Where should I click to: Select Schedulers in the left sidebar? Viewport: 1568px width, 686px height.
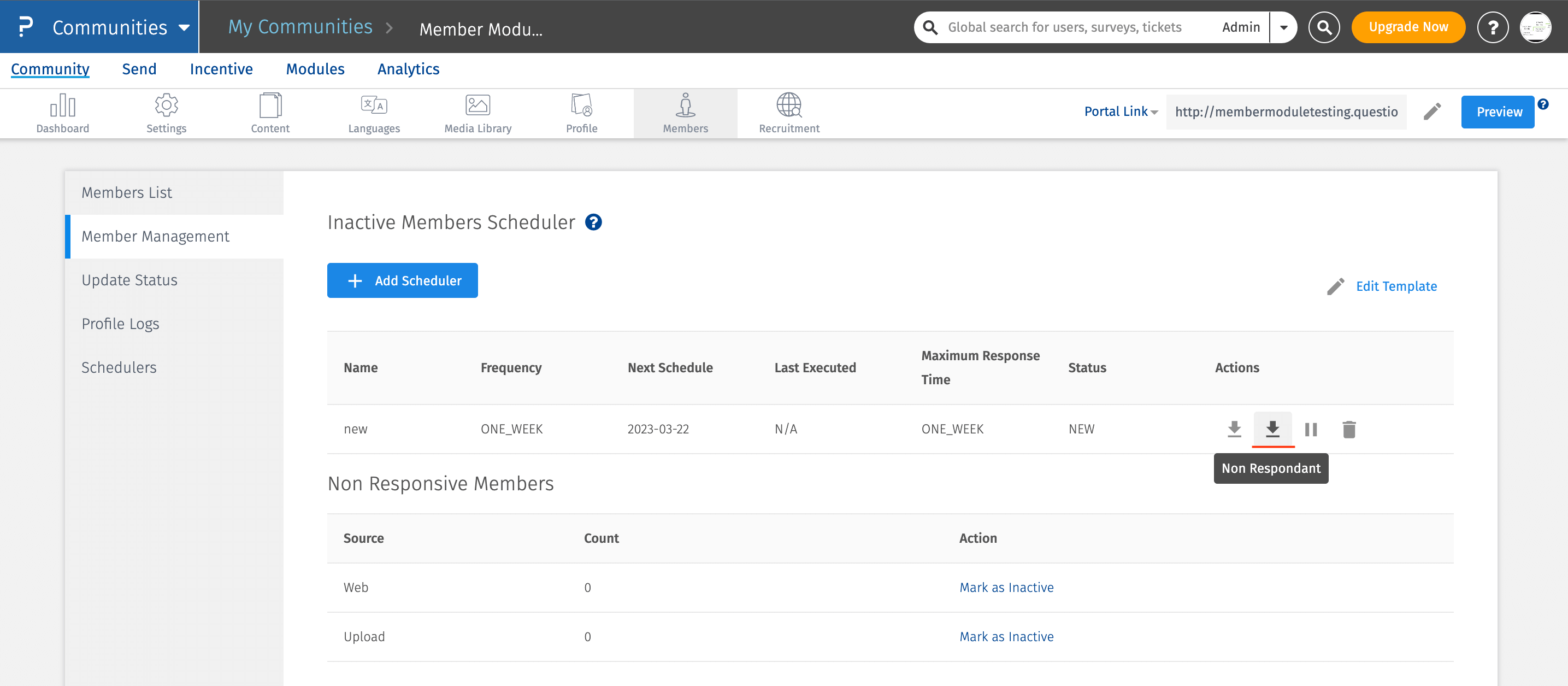[119, 367]
